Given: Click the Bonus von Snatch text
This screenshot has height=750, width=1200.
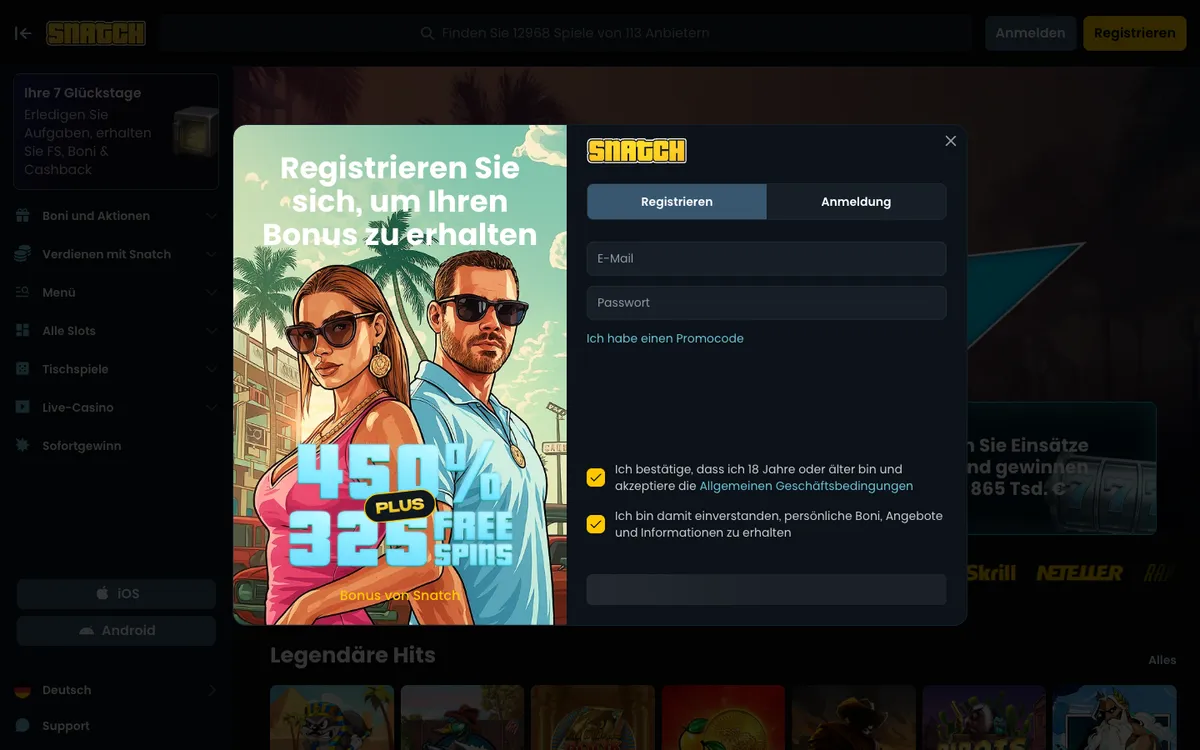Looking at the screenshot, I should click(x=400, y=595).
